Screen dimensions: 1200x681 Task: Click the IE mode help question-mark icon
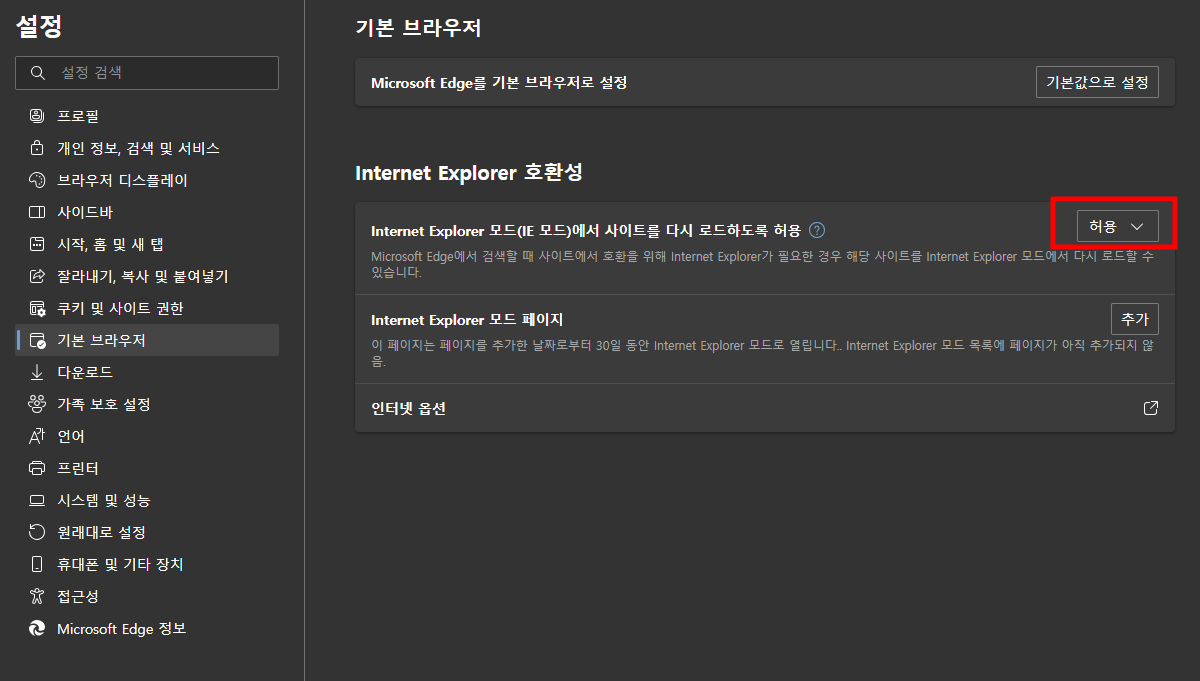[x=817, y=229]
